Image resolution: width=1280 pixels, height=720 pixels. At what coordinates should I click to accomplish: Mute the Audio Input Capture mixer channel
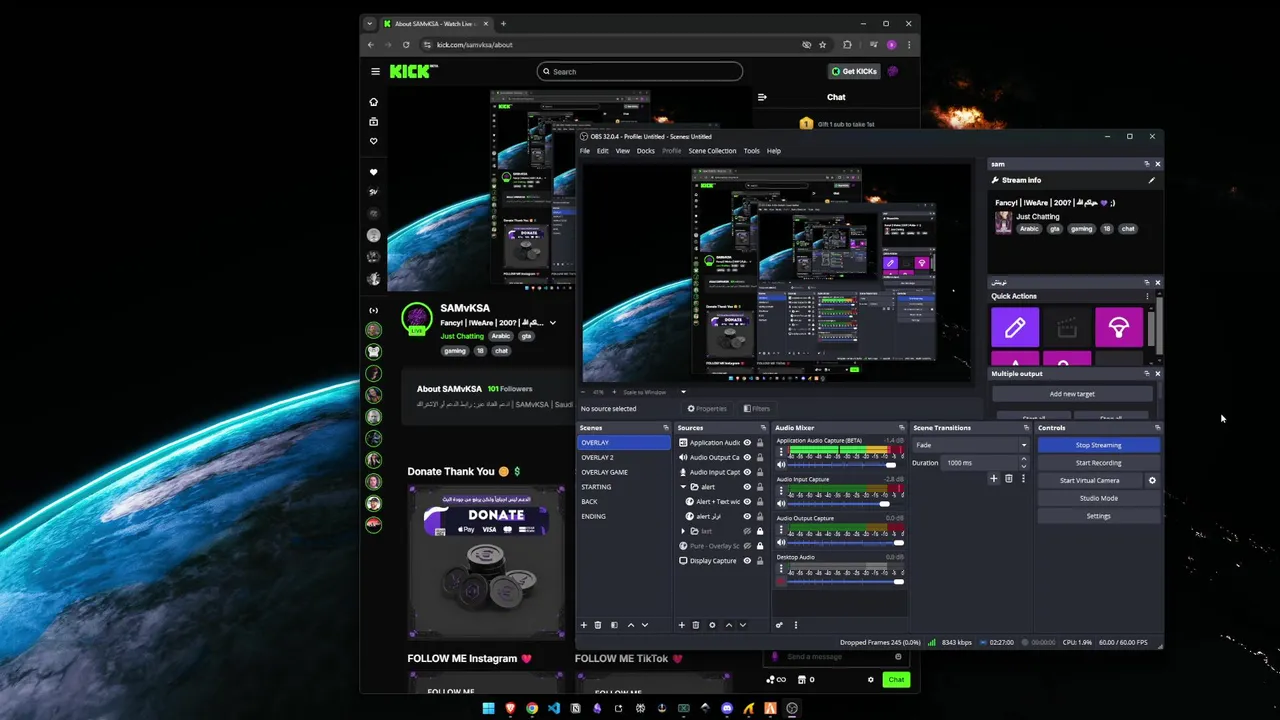(782, 504)
